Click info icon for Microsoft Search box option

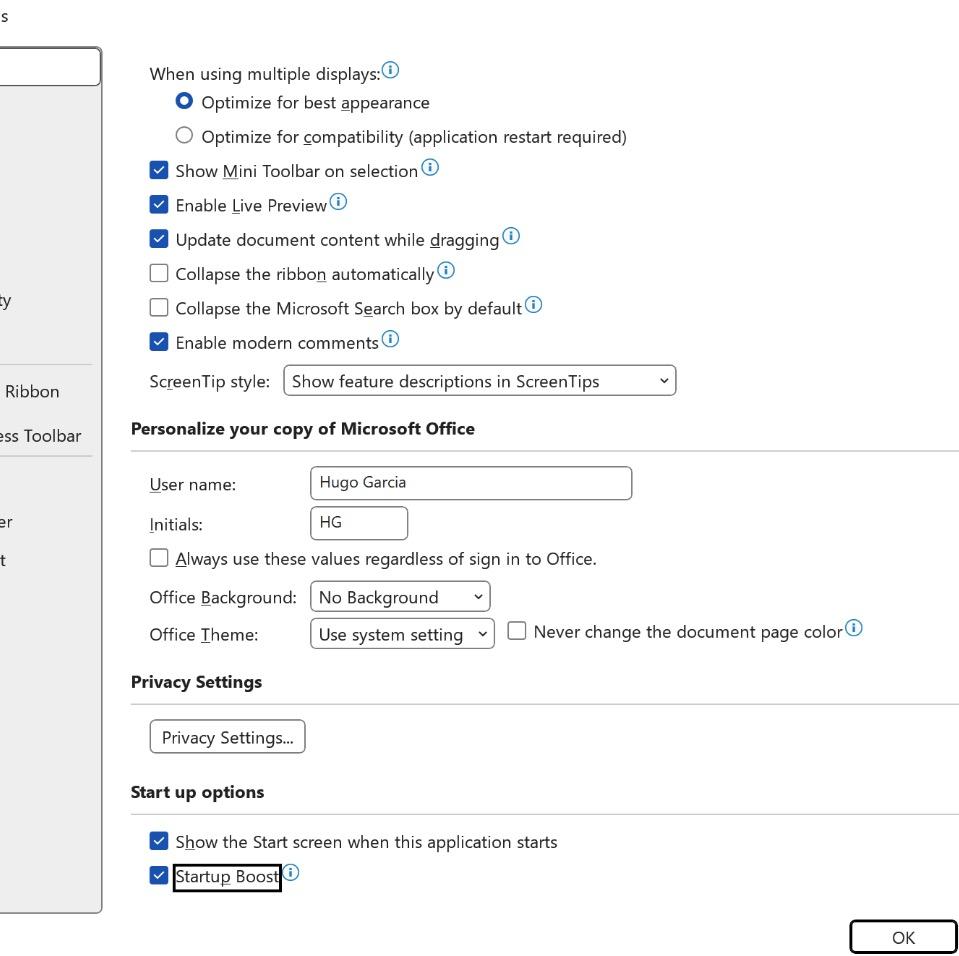pos(533,304)
